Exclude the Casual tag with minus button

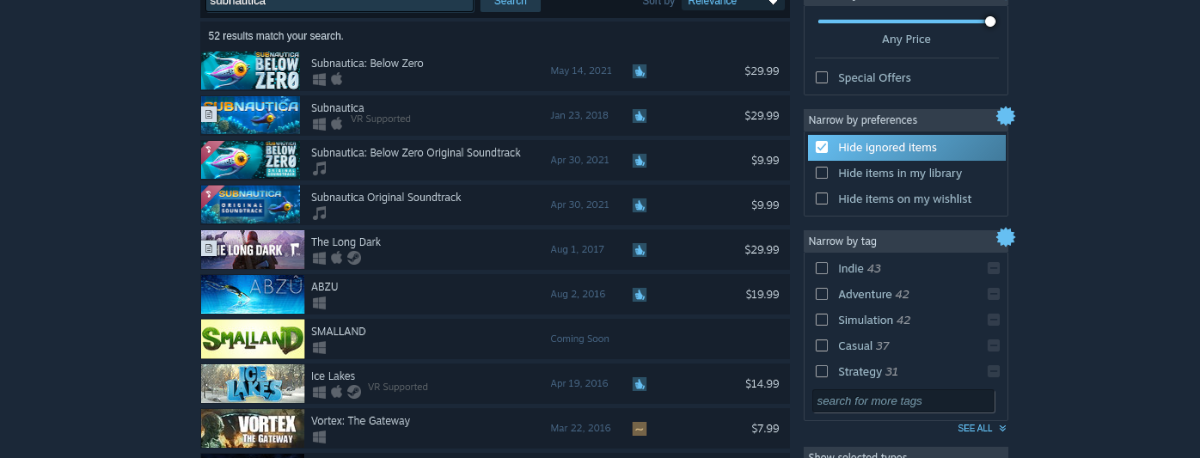pos(993,346)
